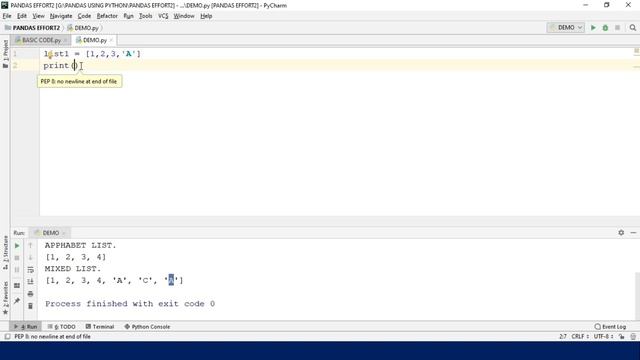Clear all console output with trash icon
Screen dimensions: 640x360
pos(30,306)
